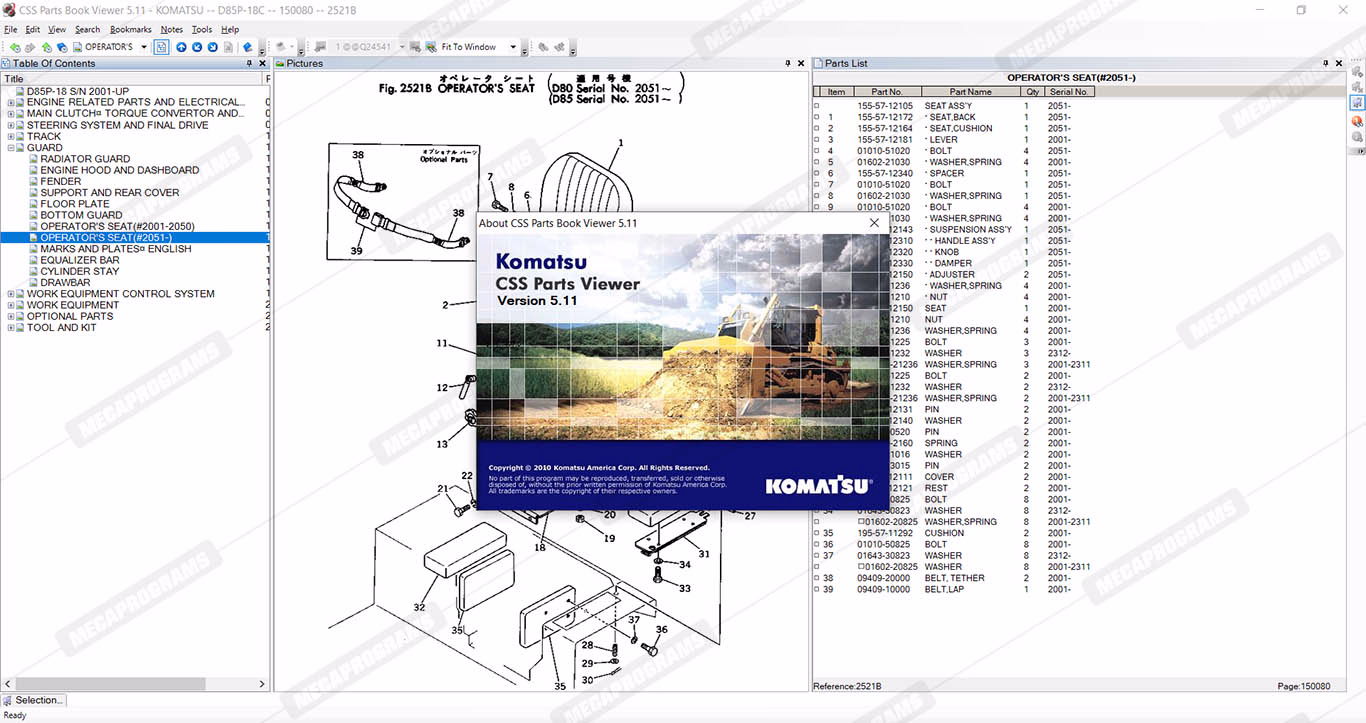The width and height of the screenshot is (1366, 723).
Task: Close the Pictures panel
Action: coord(801,63)
